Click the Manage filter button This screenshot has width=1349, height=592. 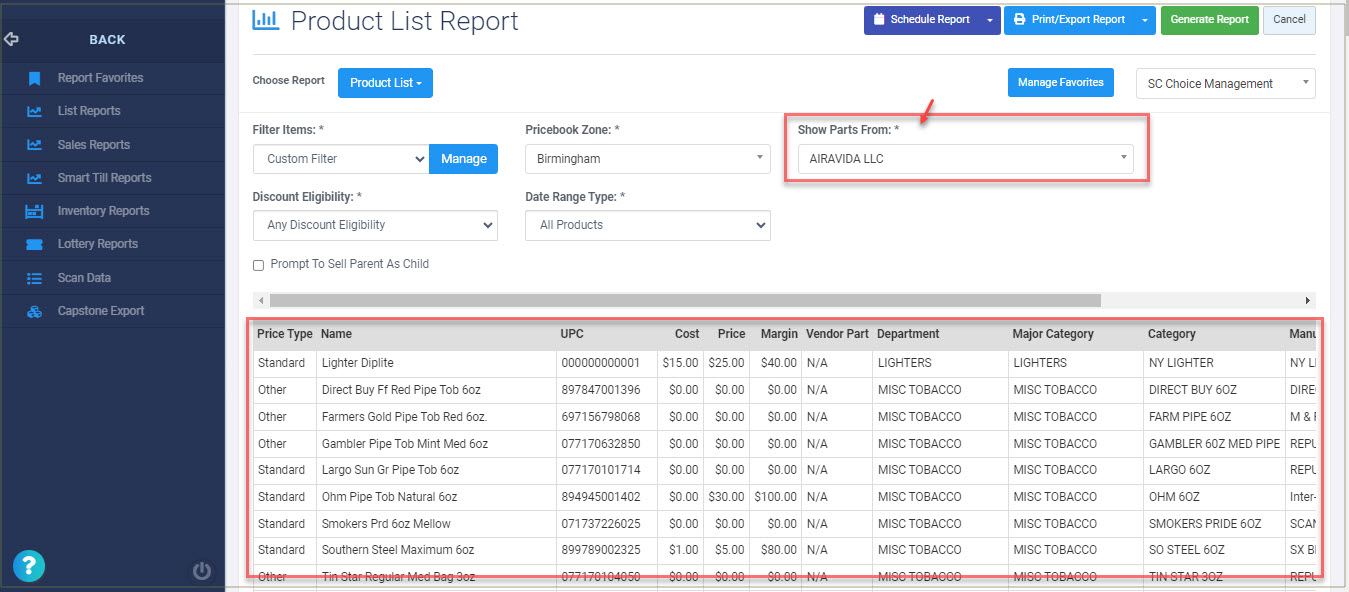click(x=464, y=159)
